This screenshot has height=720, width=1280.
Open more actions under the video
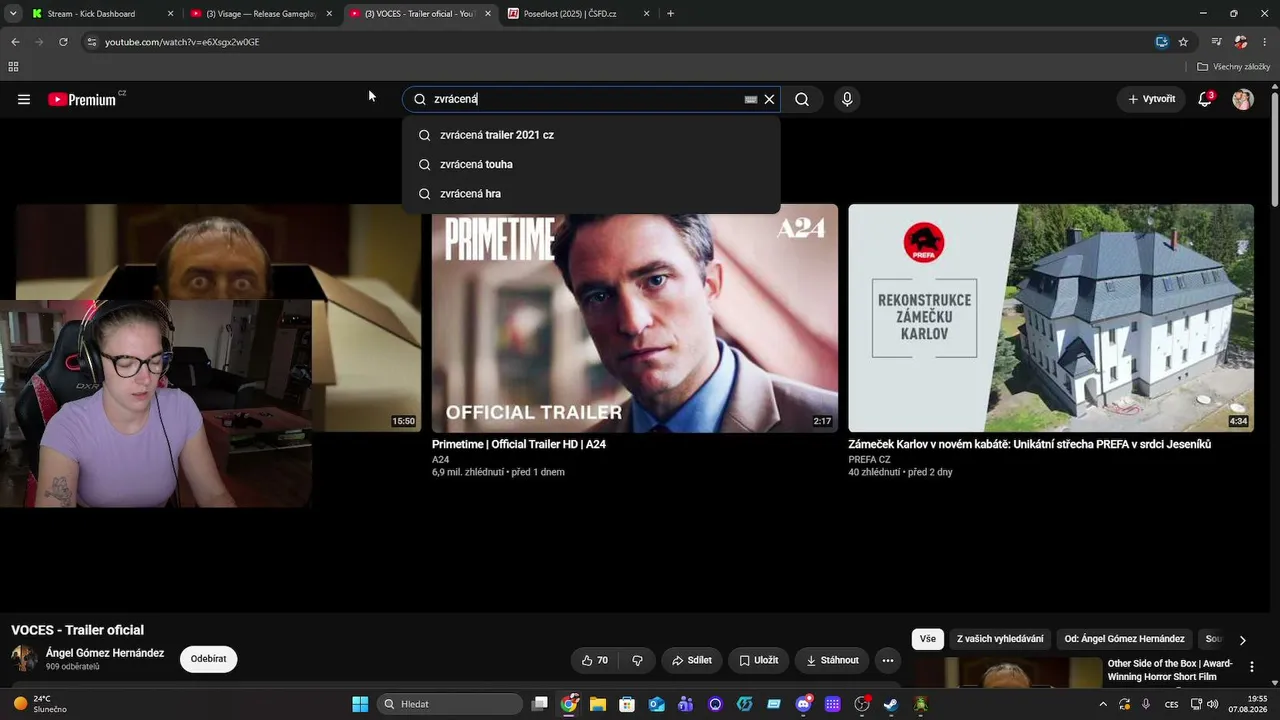coord(888,660)
